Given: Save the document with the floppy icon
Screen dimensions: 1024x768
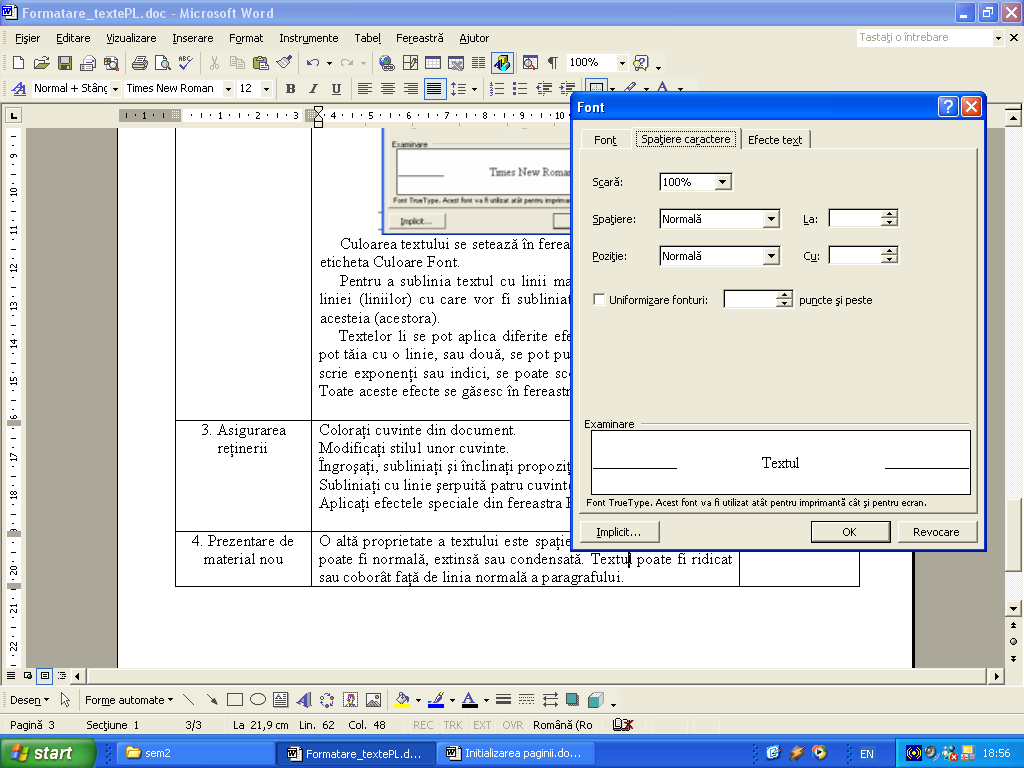Looking at the screenshot, I should pyautogui.click(x=65, y=63).
